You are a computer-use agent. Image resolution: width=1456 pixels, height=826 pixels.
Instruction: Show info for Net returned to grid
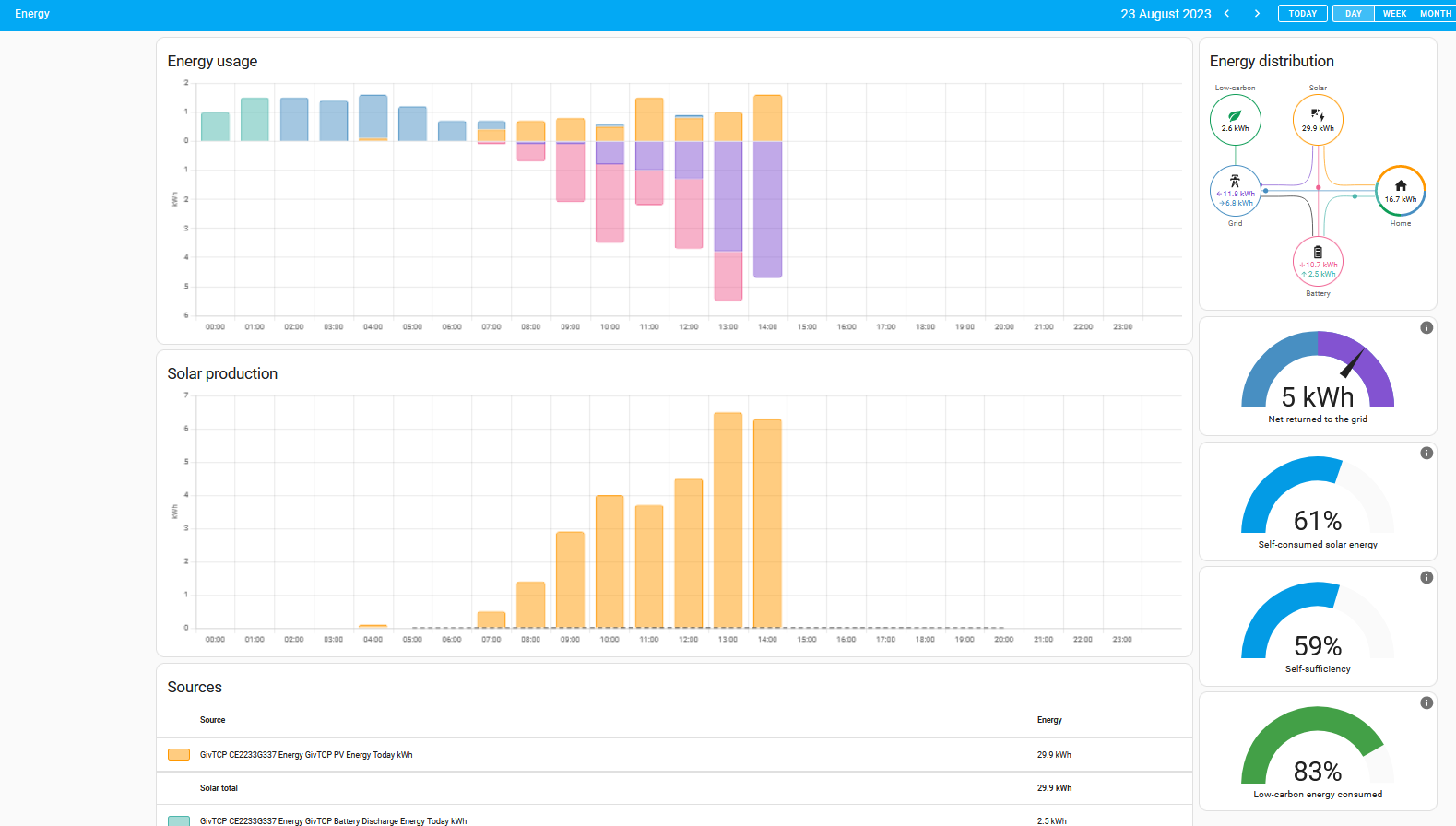(1426, 327)
